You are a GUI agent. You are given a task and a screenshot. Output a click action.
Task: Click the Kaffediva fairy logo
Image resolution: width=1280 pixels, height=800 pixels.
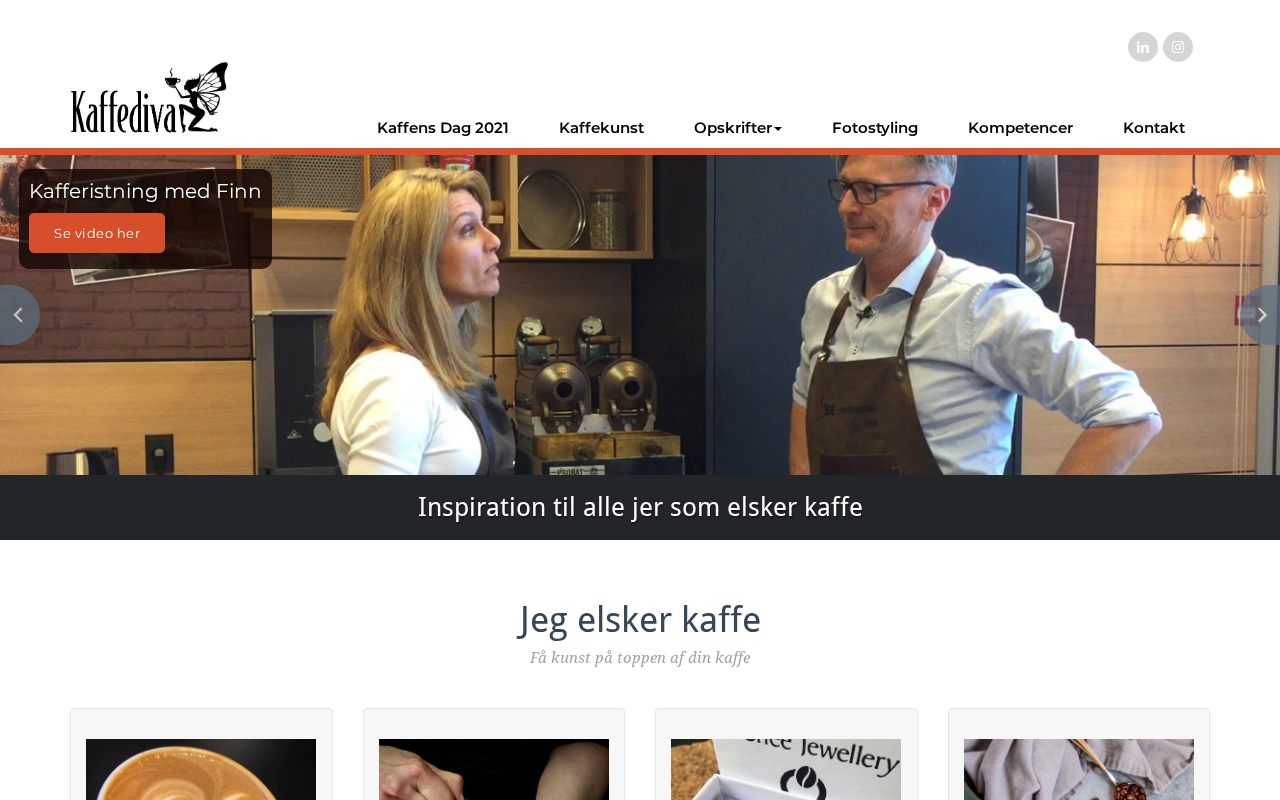coord(150,98)
